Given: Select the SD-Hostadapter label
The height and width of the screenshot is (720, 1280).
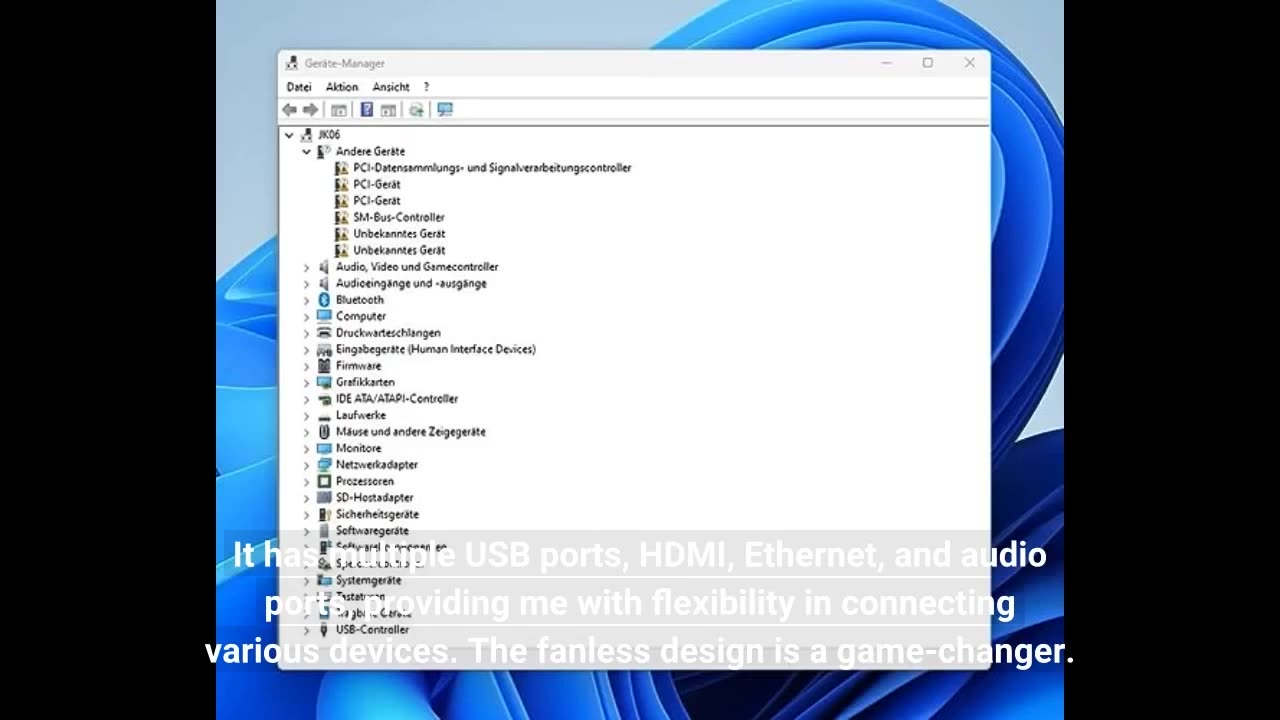Looking at the screenshot, I should coord(374,498).
